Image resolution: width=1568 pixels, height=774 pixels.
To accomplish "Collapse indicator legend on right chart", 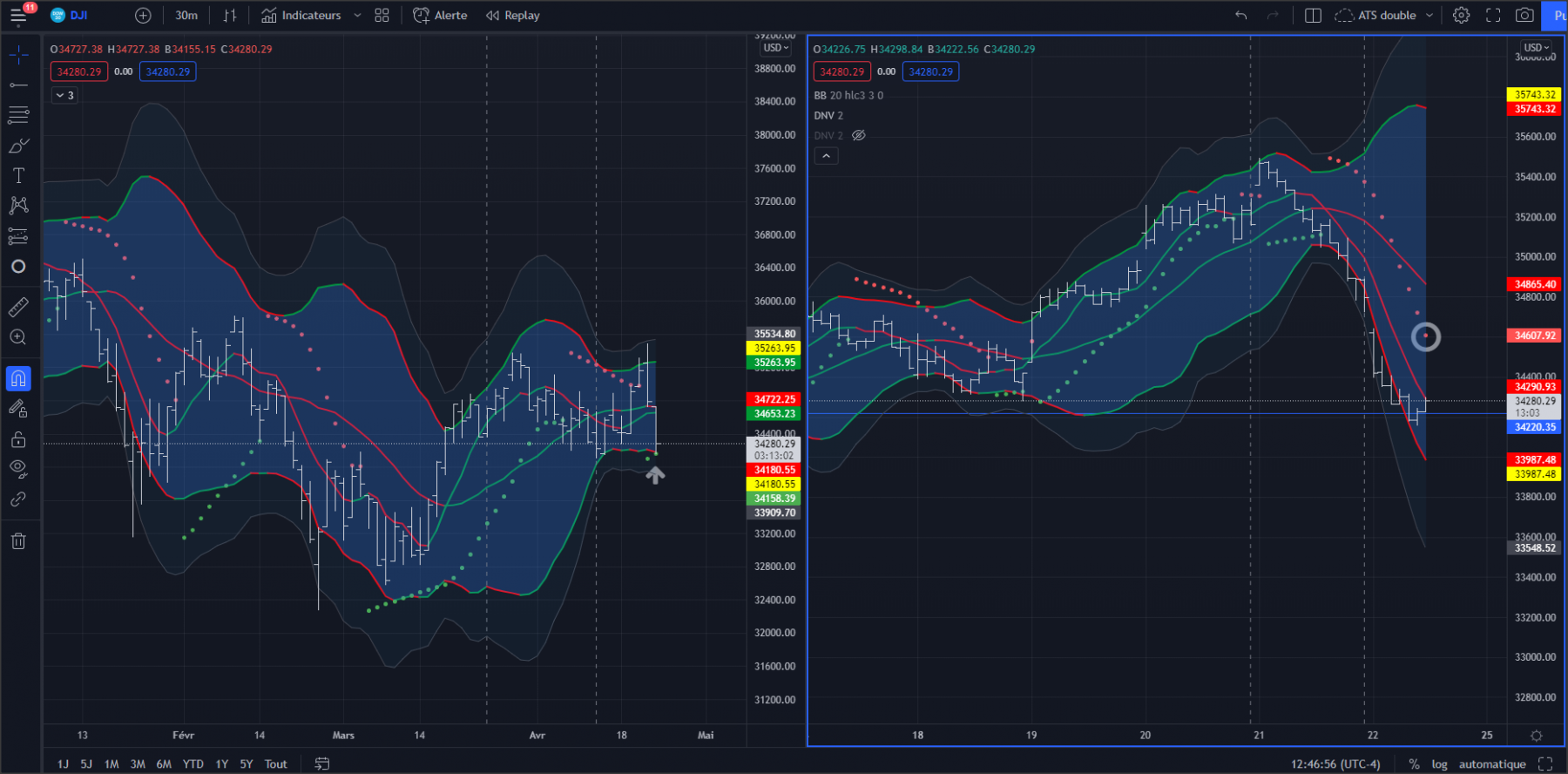I will [x=826, y=156].
